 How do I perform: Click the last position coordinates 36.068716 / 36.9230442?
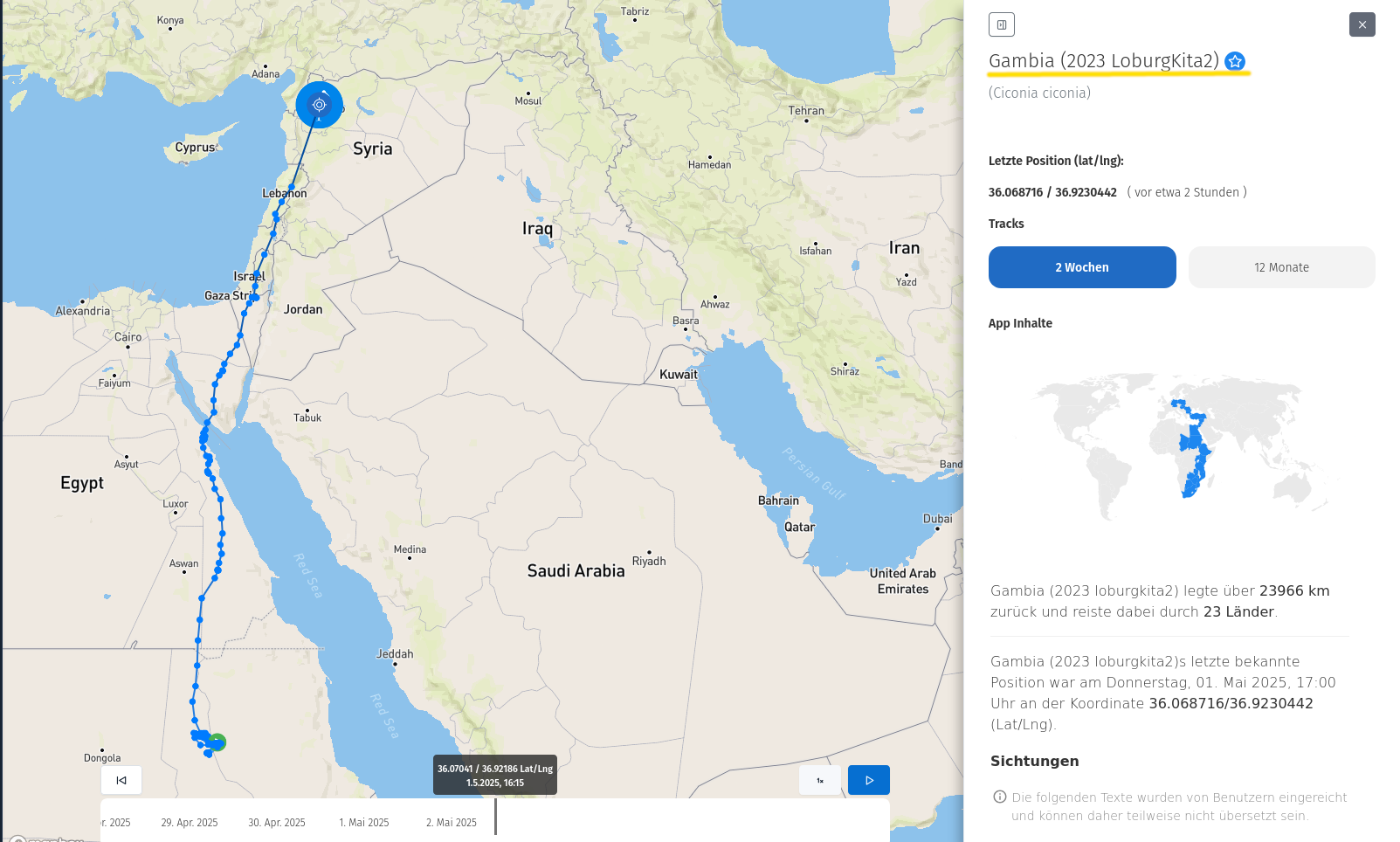pyautogui.click(x=1052, y=192)
